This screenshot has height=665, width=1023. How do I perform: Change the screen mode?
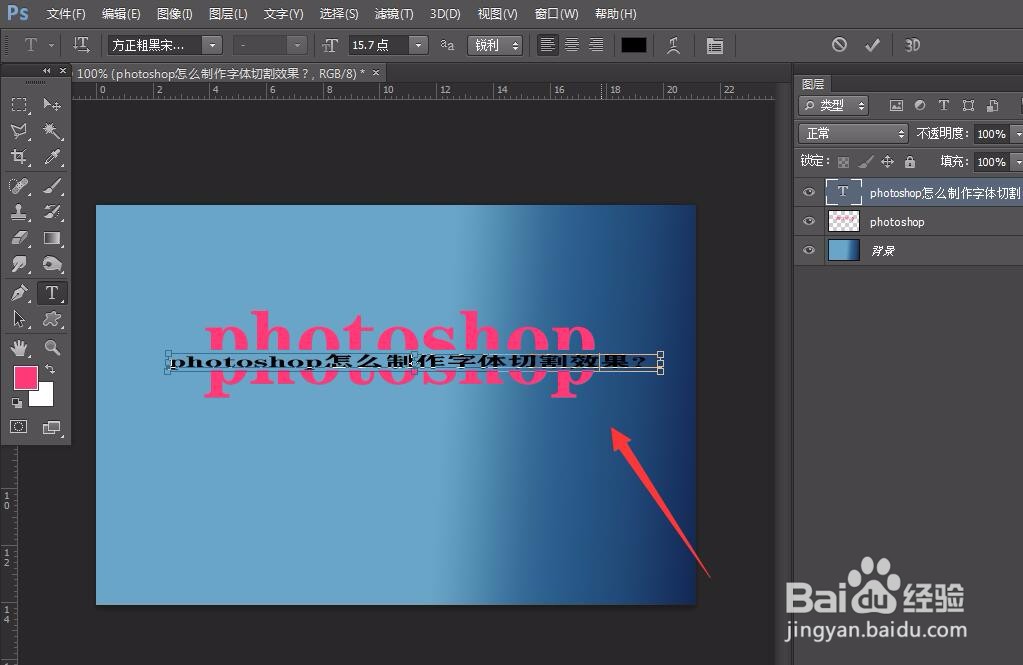point(52,427)
